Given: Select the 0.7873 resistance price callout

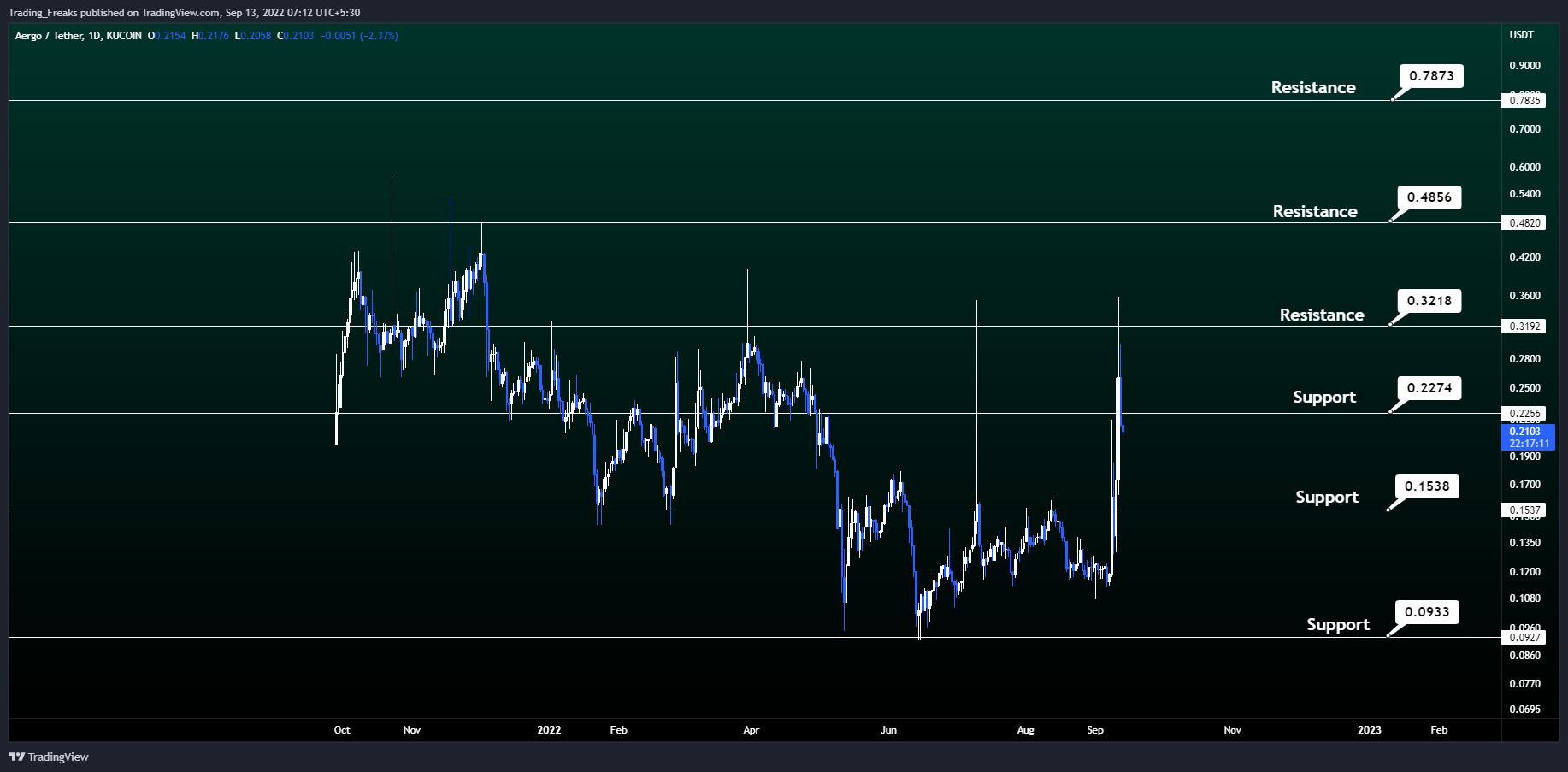Looking at the screenshot, I should 1431,76.
